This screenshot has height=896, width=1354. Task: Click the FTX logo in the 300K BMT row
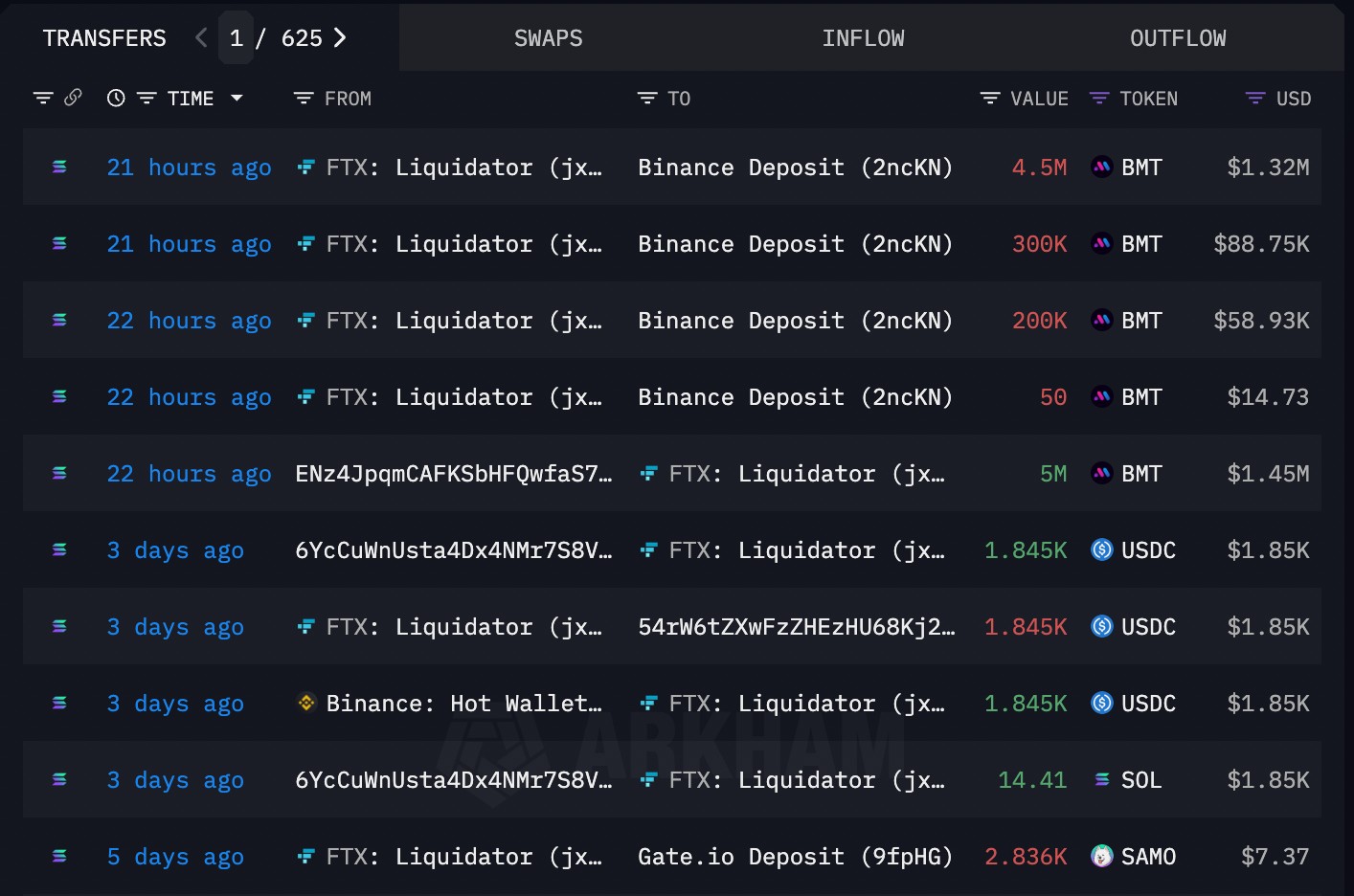tap(305, 244)
